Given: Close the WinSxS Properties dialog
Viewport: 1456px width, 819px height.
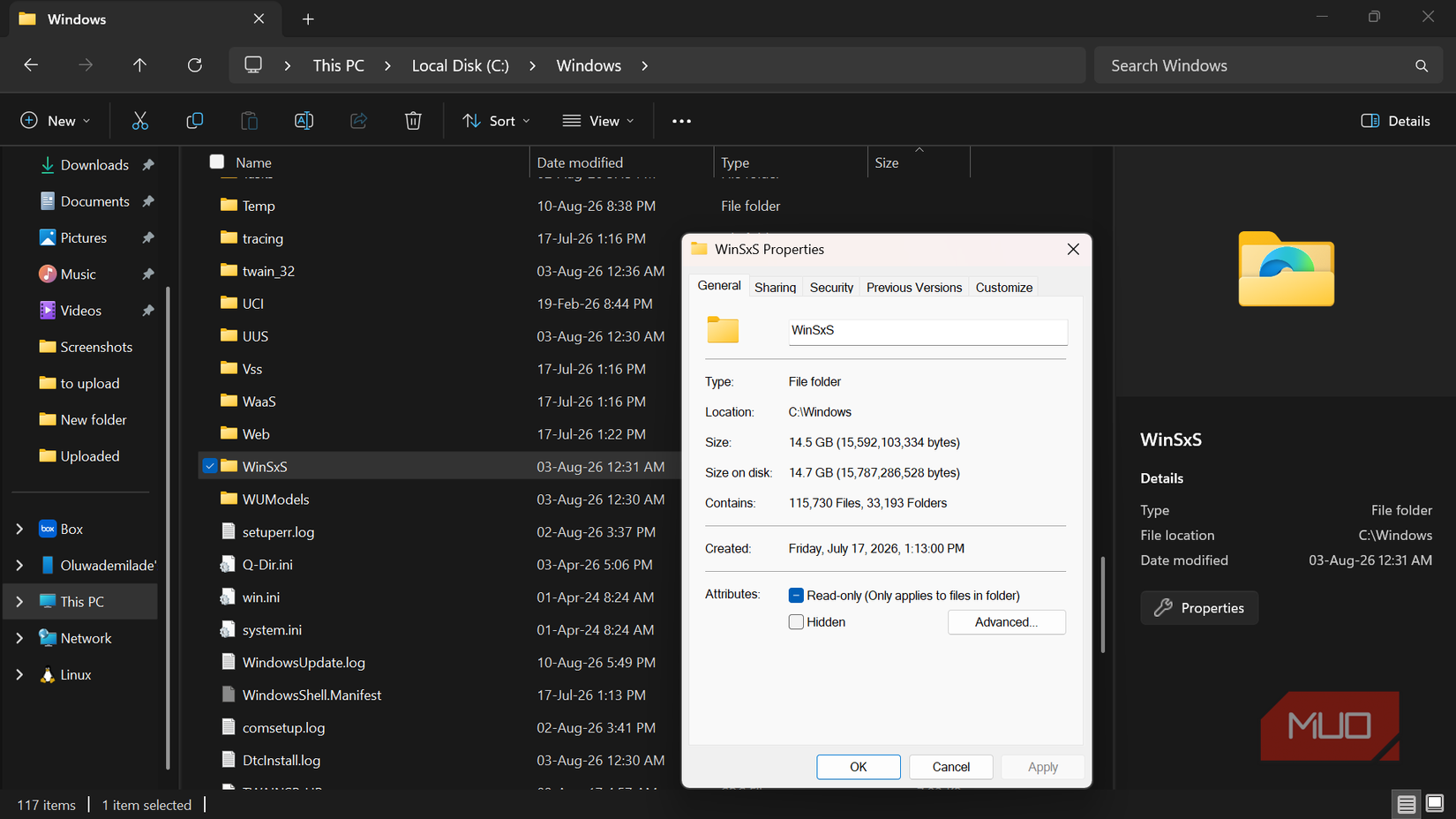Looking at the screenshot, I should tap(1073, 250).
